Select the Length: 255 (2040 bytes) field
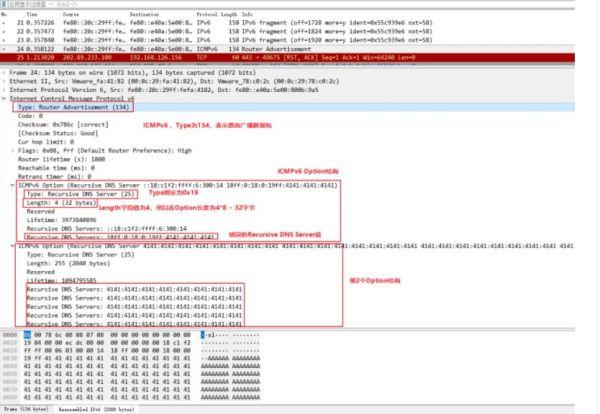This screenshot has width=600, height=414. 68,263
